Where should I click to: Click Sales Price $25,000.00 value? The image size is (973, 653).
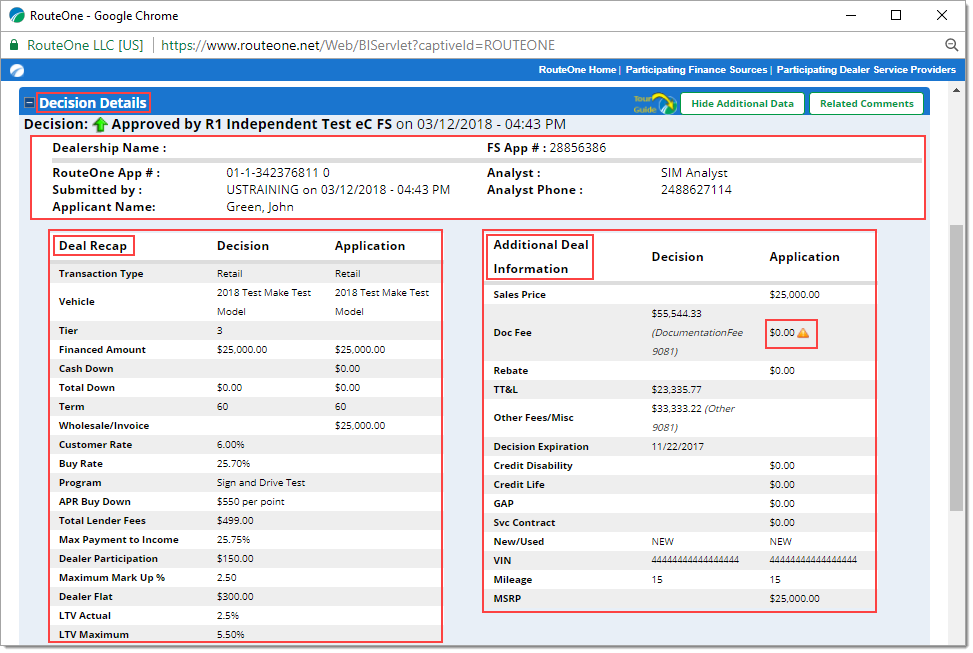tap(794, 295)
